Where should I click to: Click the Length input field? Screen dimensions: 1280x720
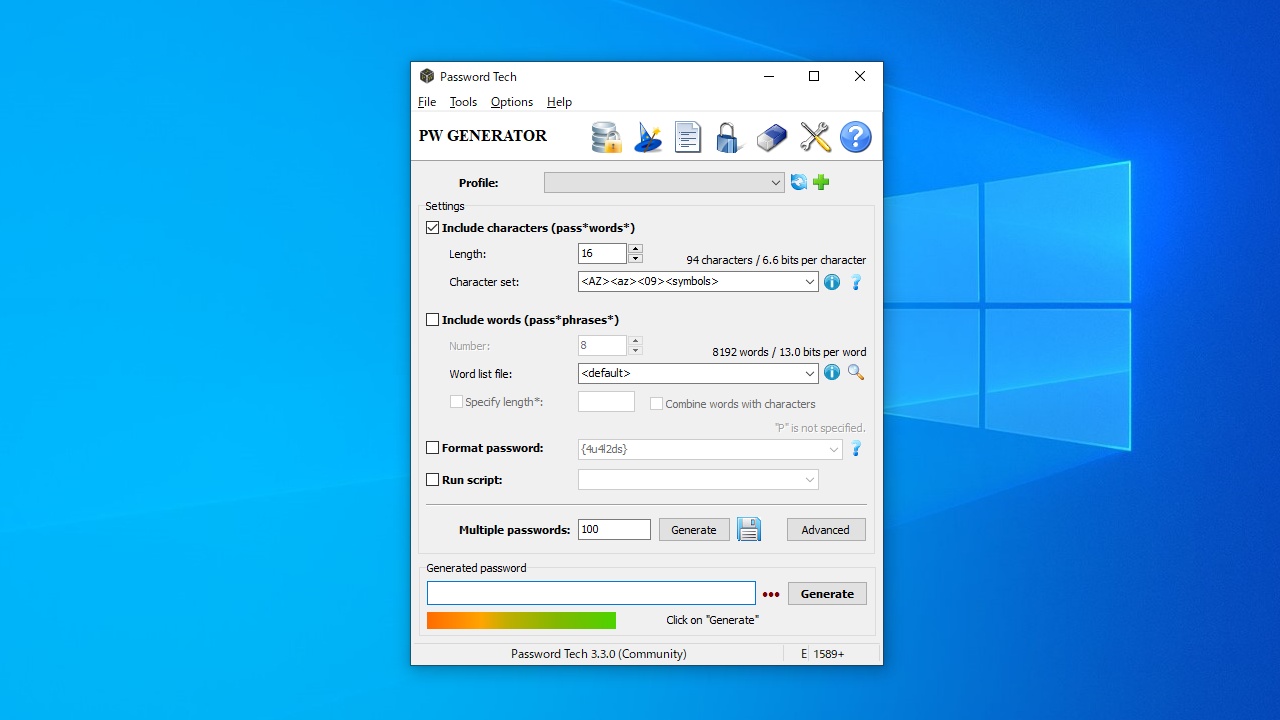[x=602, y=254]
